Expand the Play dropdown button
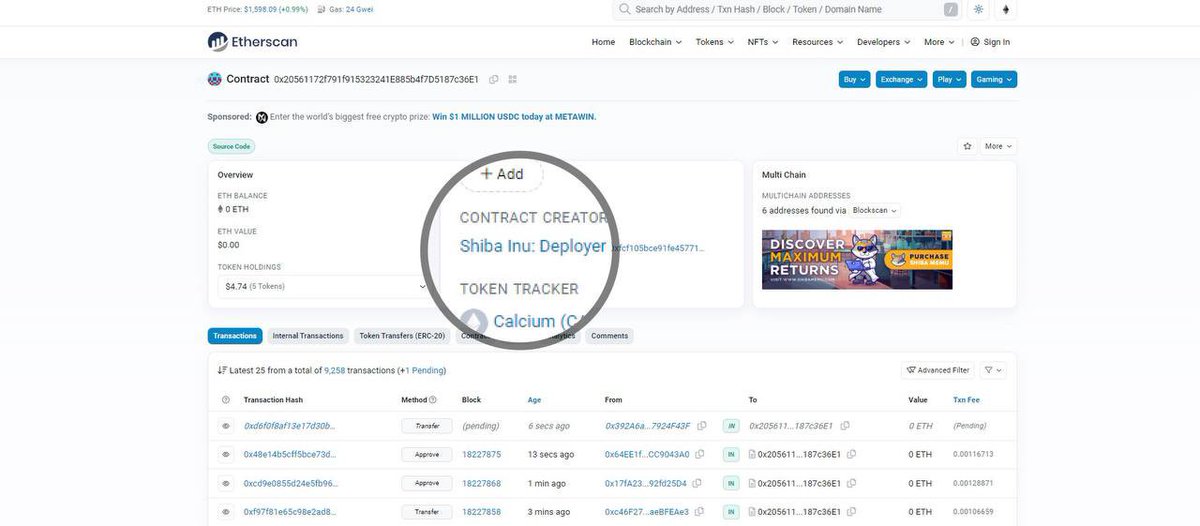Image resolution: width=1200 pixels, height=526 pixels. click(948, 79)
